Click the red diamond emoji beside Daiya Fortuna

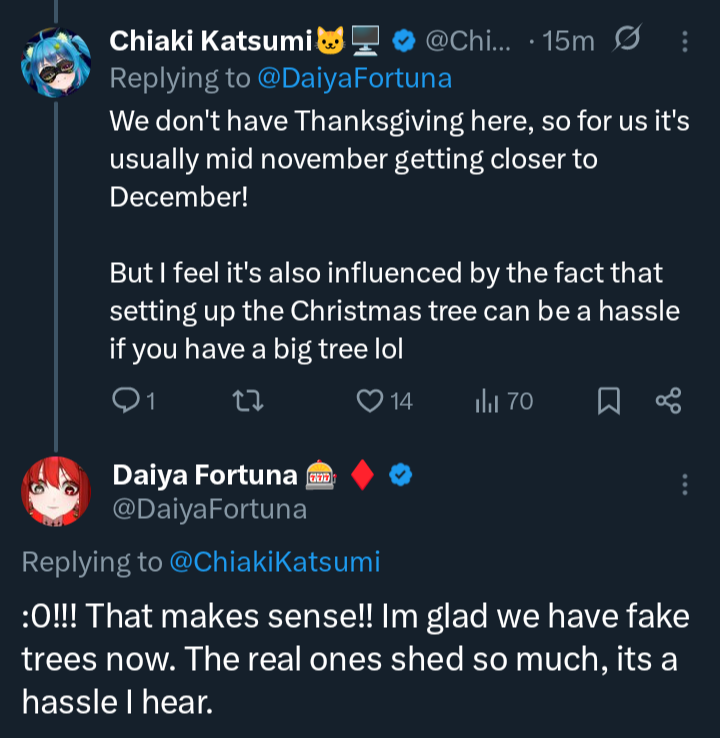click(x=363, y=475)
